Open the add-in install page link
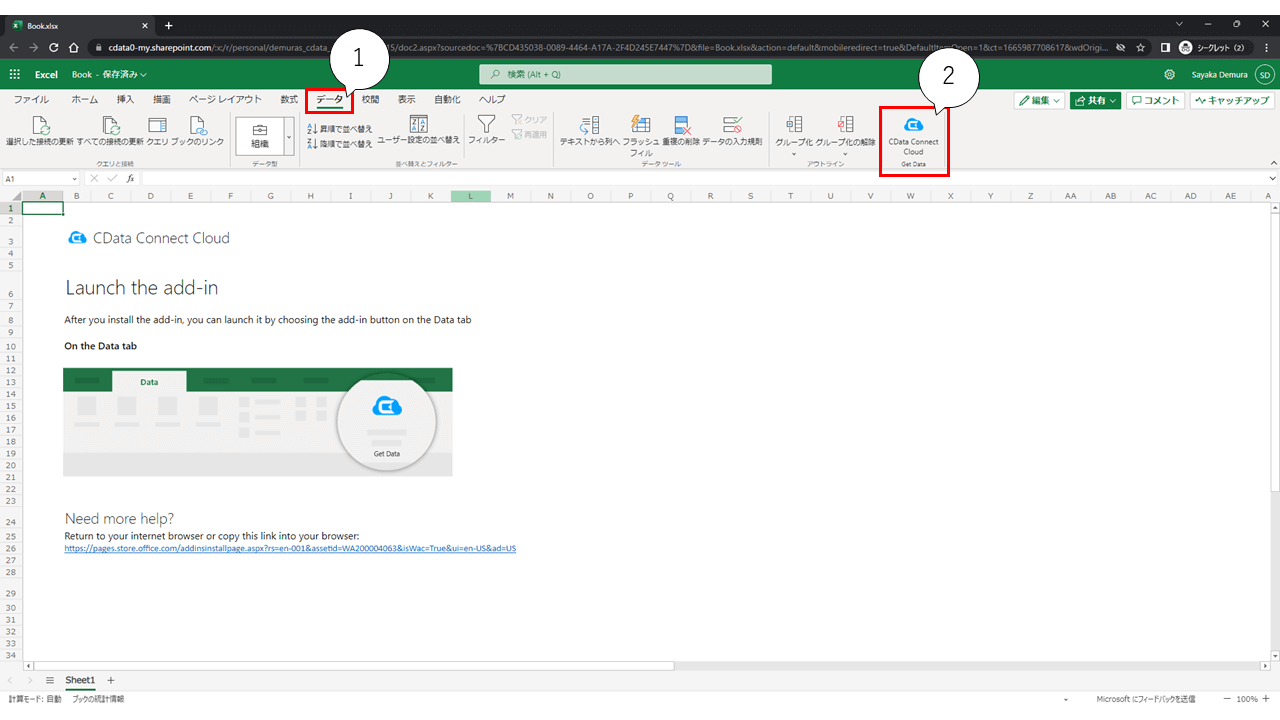Screen dimensions: 1280x720 click(290, 548)
